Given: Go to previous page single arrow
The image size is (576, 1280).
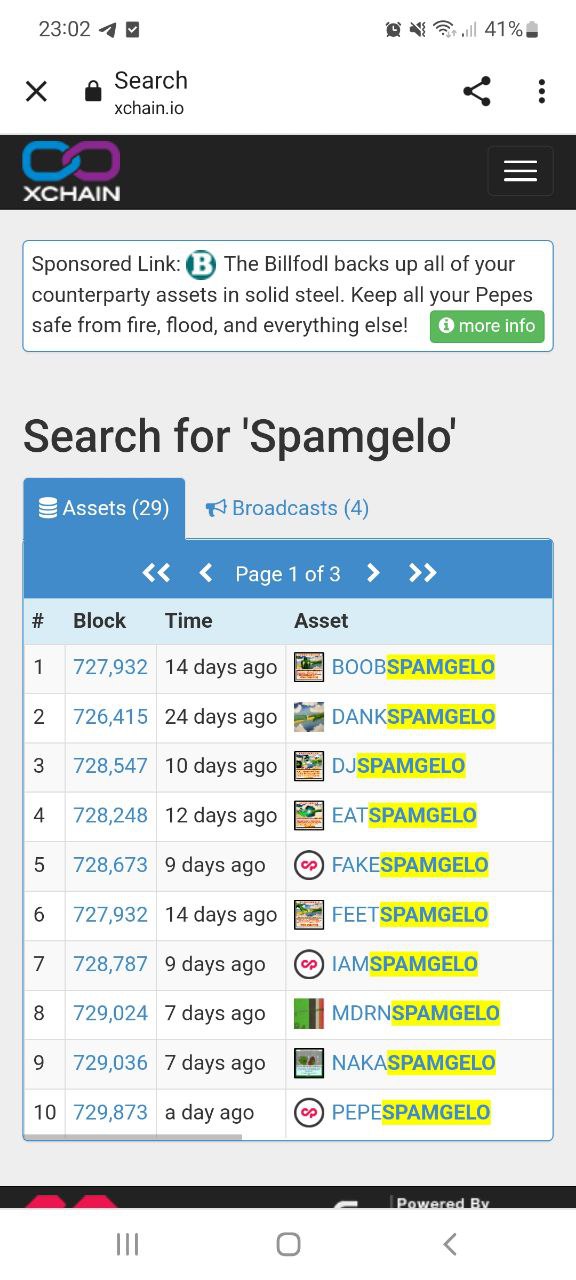Looking at the screenshot, I should point(206,573).
